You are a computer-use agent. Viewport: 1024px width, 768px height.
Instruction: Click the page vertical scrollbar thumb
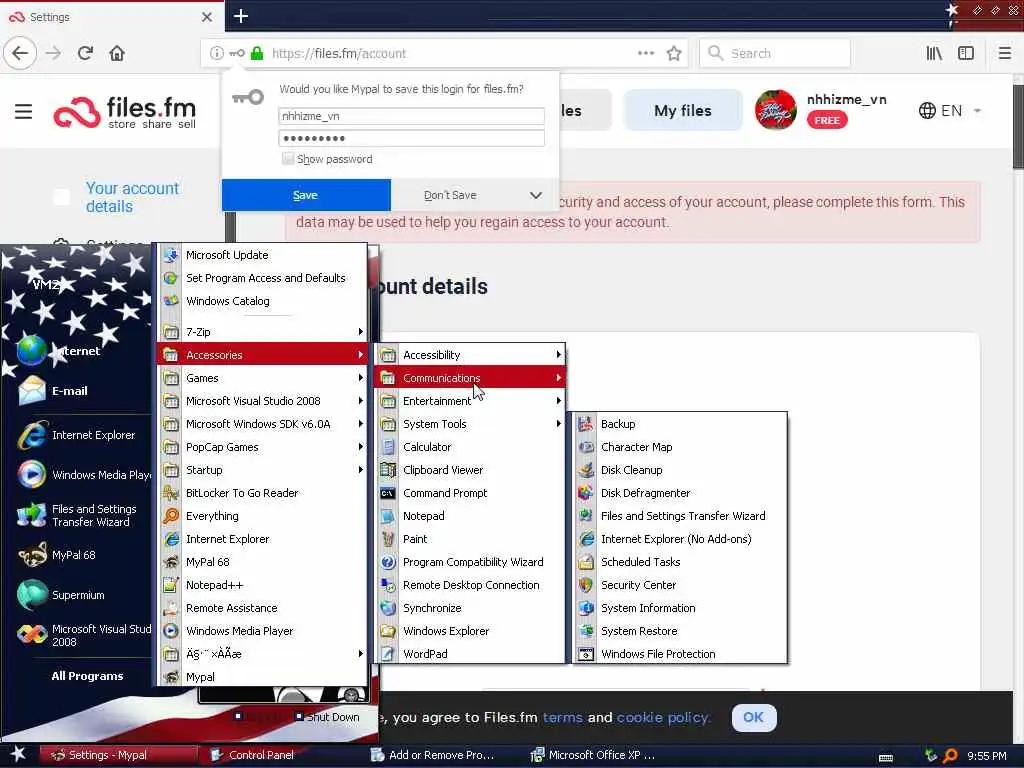1017,127
